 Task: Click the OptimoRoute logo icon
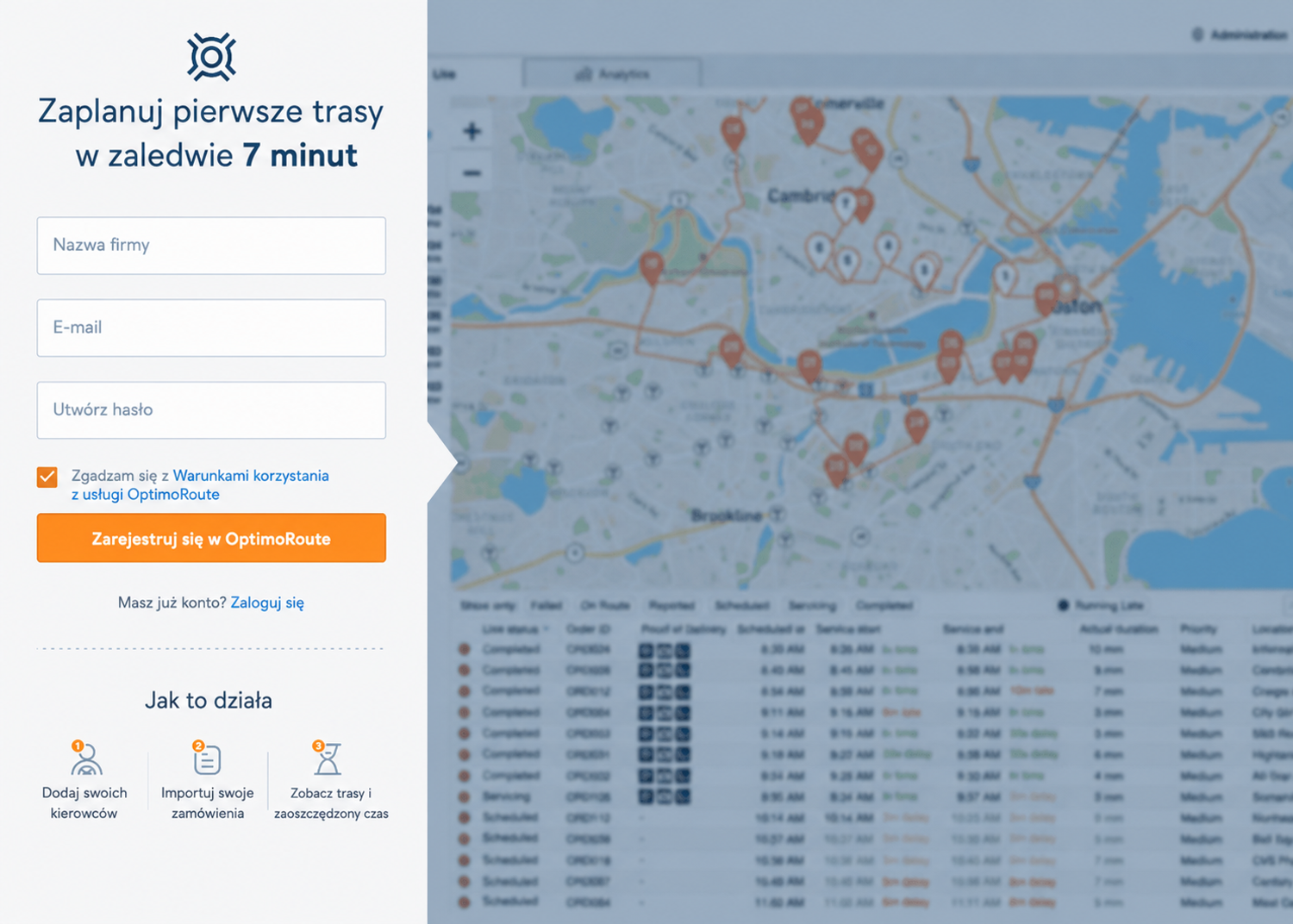click(211, 57)
